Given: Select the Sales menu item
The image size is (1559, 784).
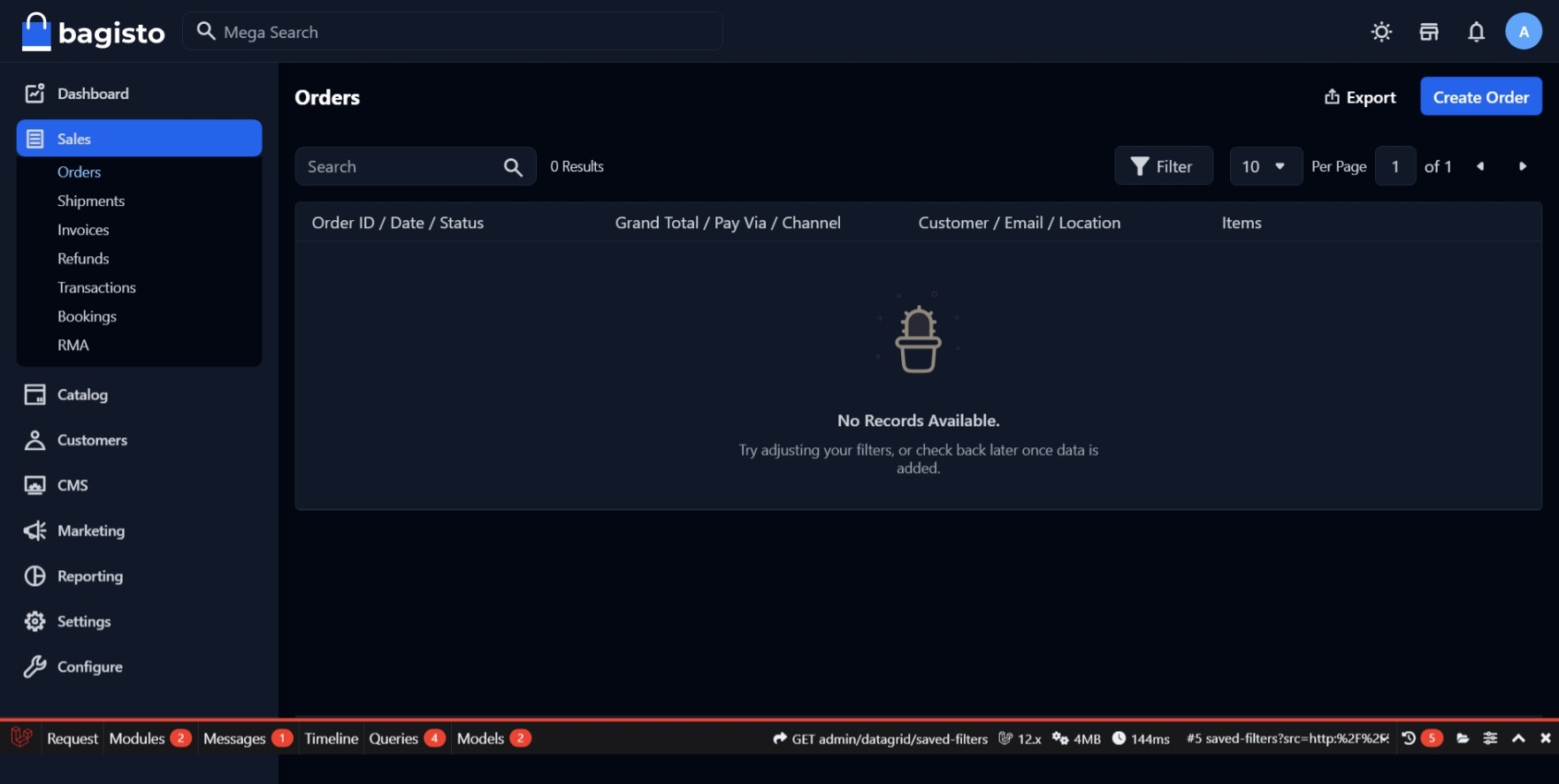Looking at the screenshot, I should (x=139, y=139).
